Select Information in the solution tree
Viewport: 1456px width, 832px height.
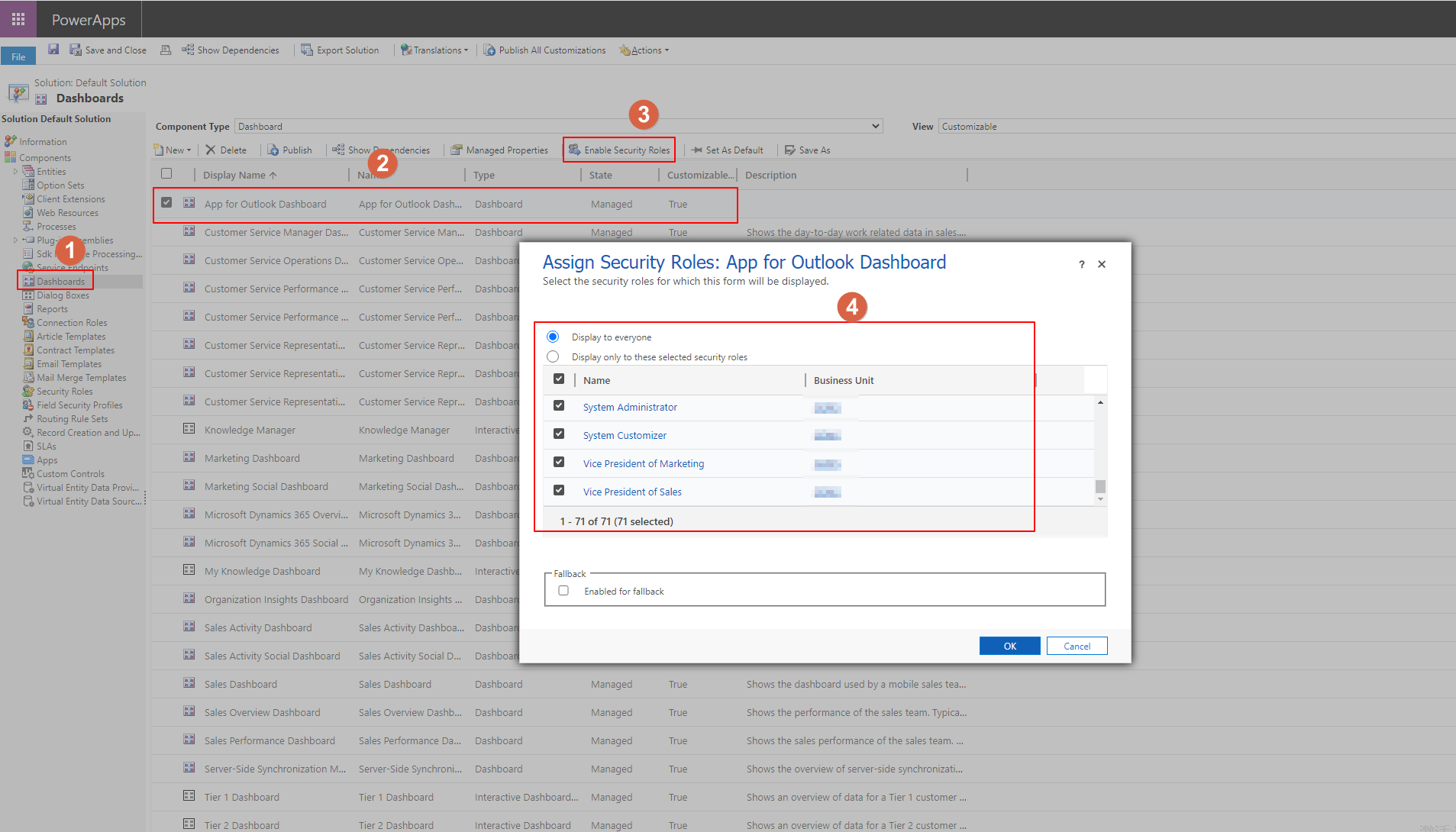point(43,142)
